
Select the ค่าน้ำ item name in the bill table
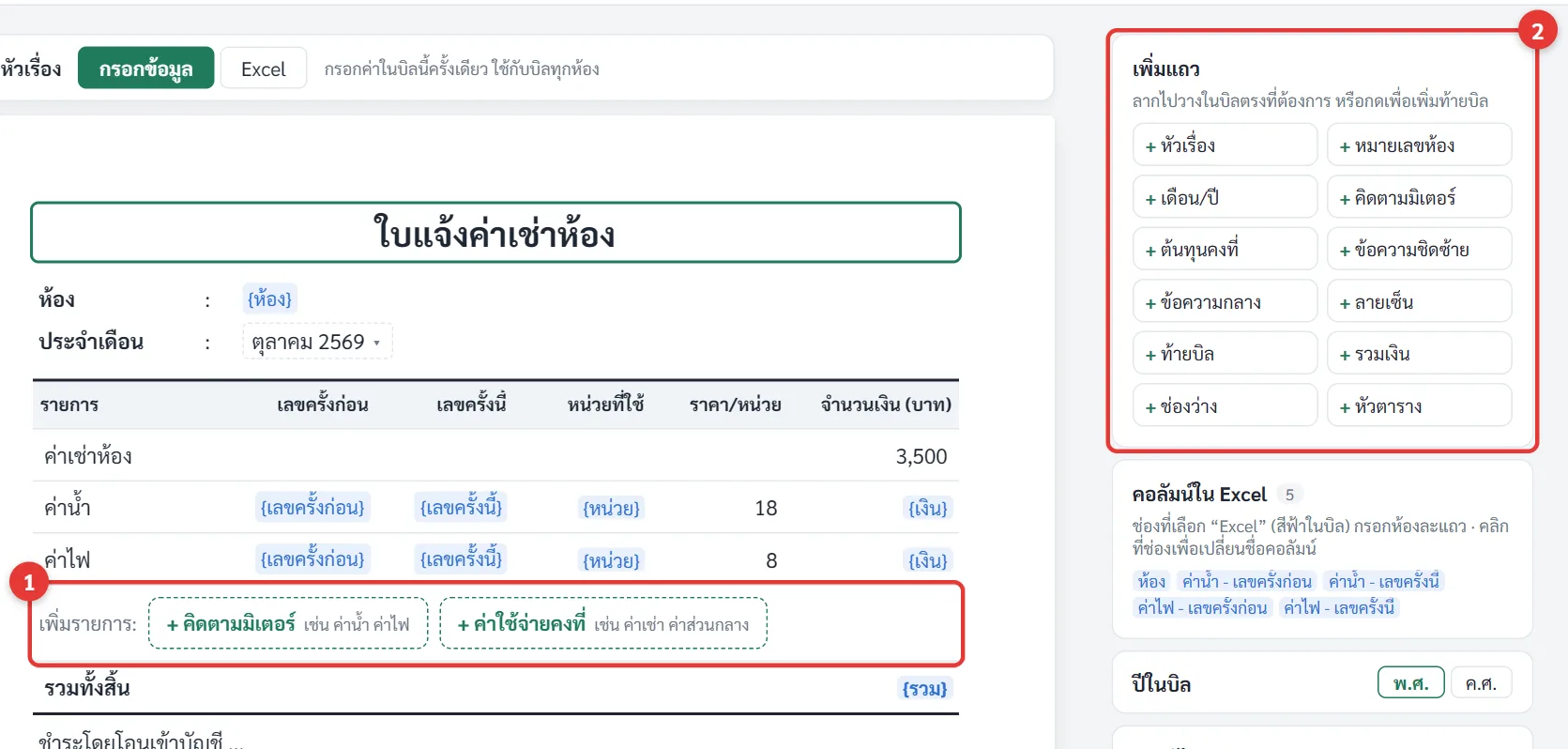[x=67, y=508]
